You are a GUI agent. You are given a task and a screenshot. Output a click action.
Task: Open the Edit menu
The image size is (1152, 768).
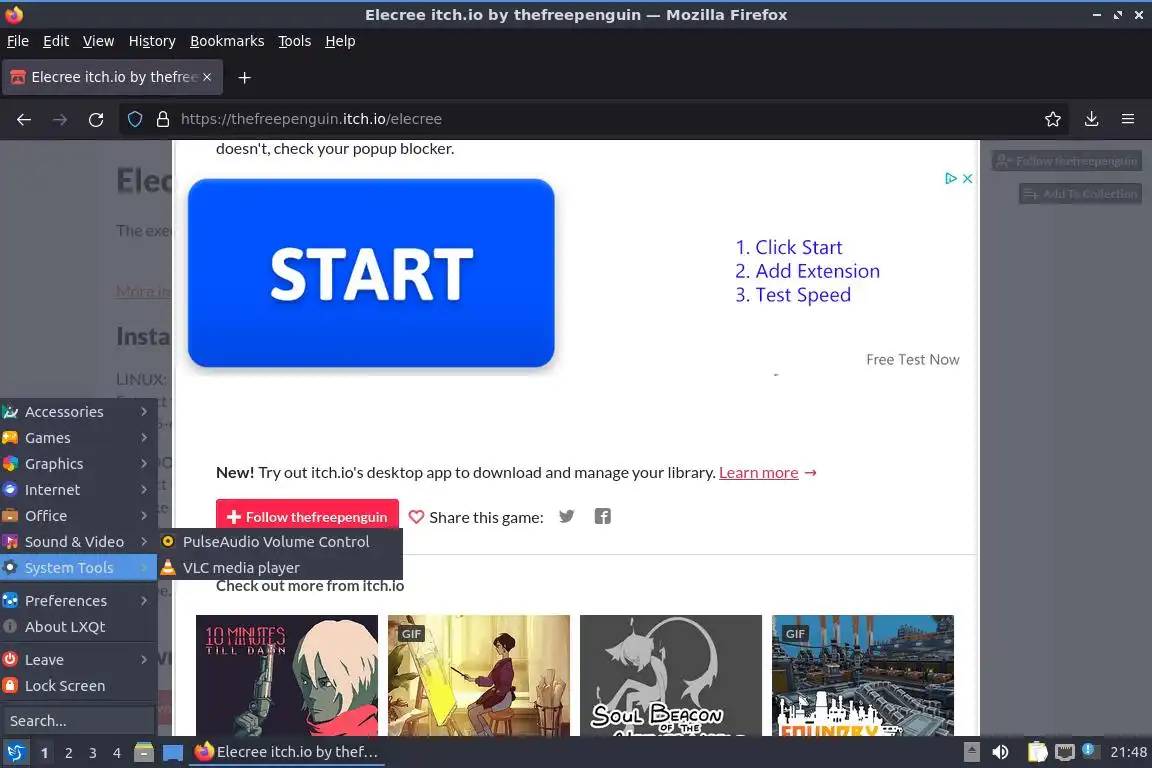(56, 41)
